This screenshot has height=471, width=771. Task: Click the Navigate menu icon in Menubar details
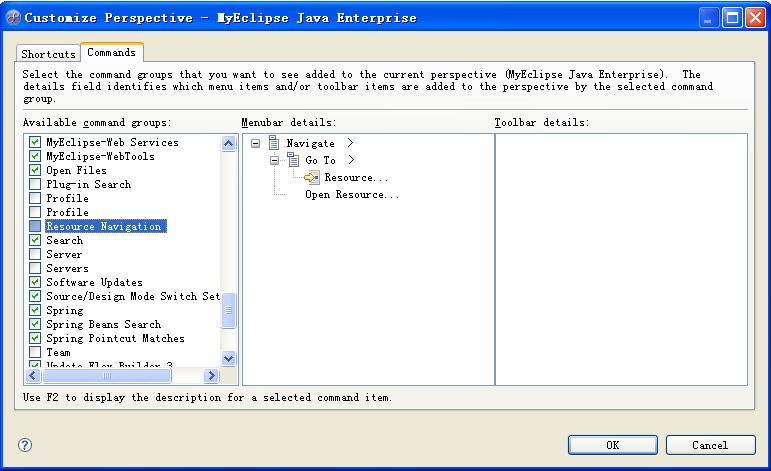tap(274, 143)
